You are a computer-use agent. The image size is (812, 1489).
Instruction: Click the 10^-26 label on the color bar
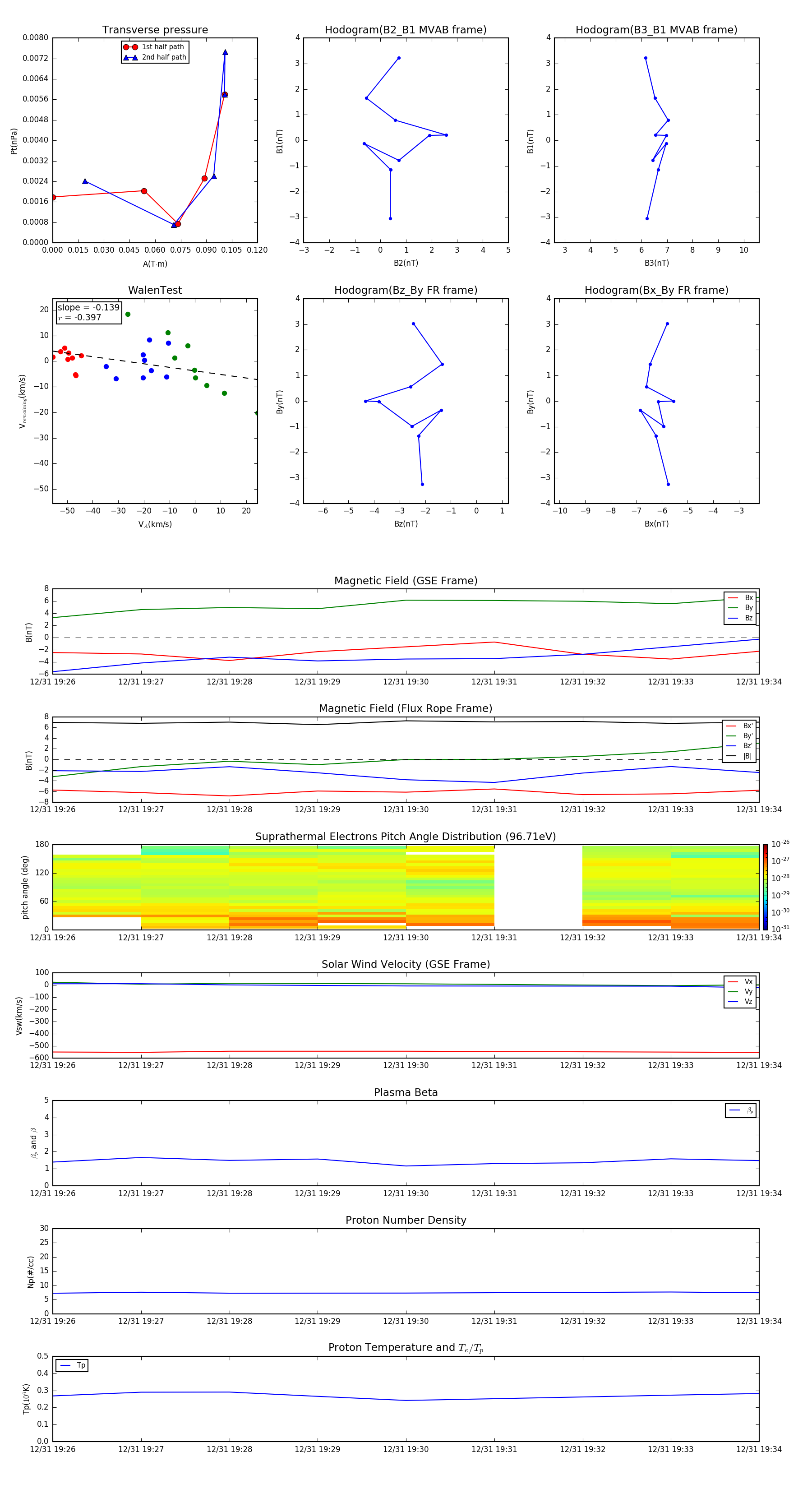point(780,844)
